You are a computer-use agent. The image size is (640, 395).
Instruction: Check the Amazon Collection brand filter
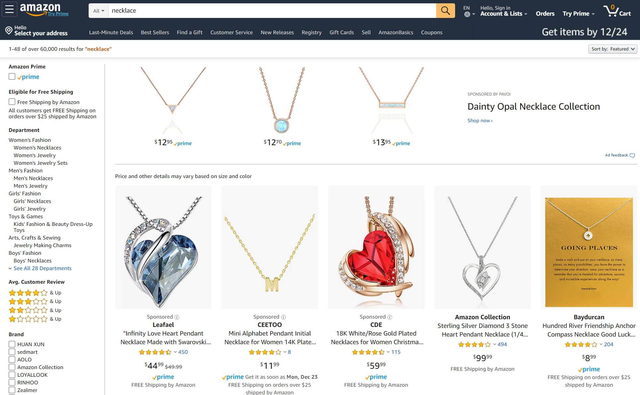click(x=12, y=367)
